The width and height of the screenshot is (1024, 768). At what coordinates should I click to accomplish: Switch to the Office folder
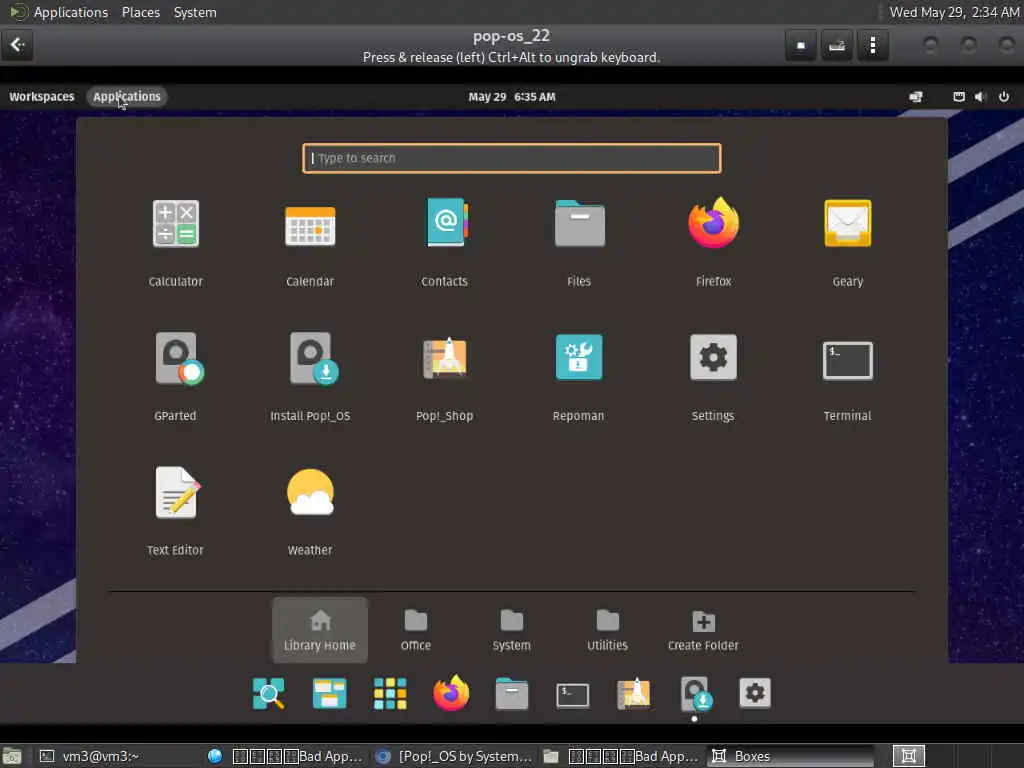415,630
